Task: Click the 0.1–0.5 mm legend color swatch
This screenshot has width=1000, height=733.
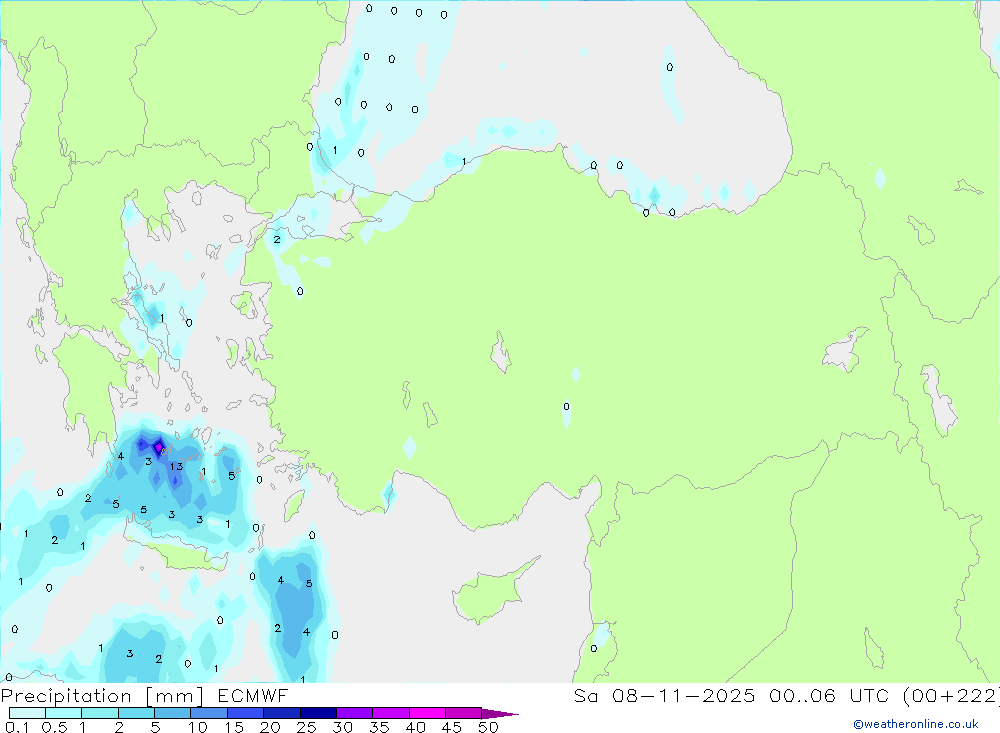Action: [x=27, y=713]
